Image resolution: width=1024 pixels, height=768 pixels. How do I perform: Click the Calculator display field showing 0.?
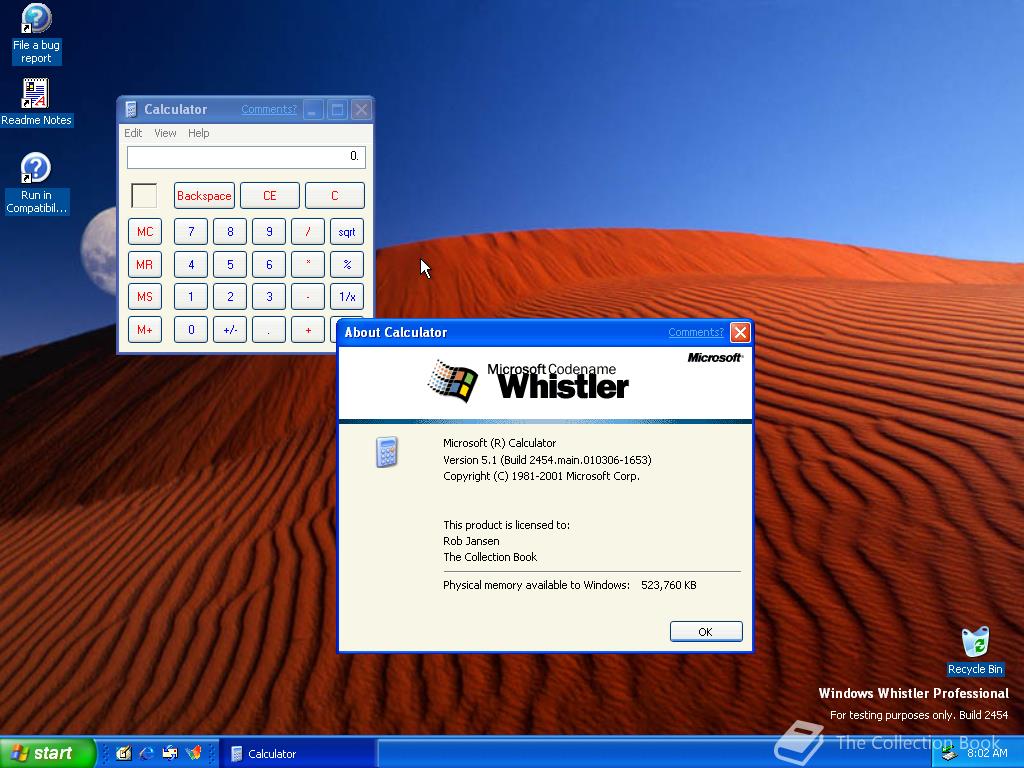click(246, 157)
